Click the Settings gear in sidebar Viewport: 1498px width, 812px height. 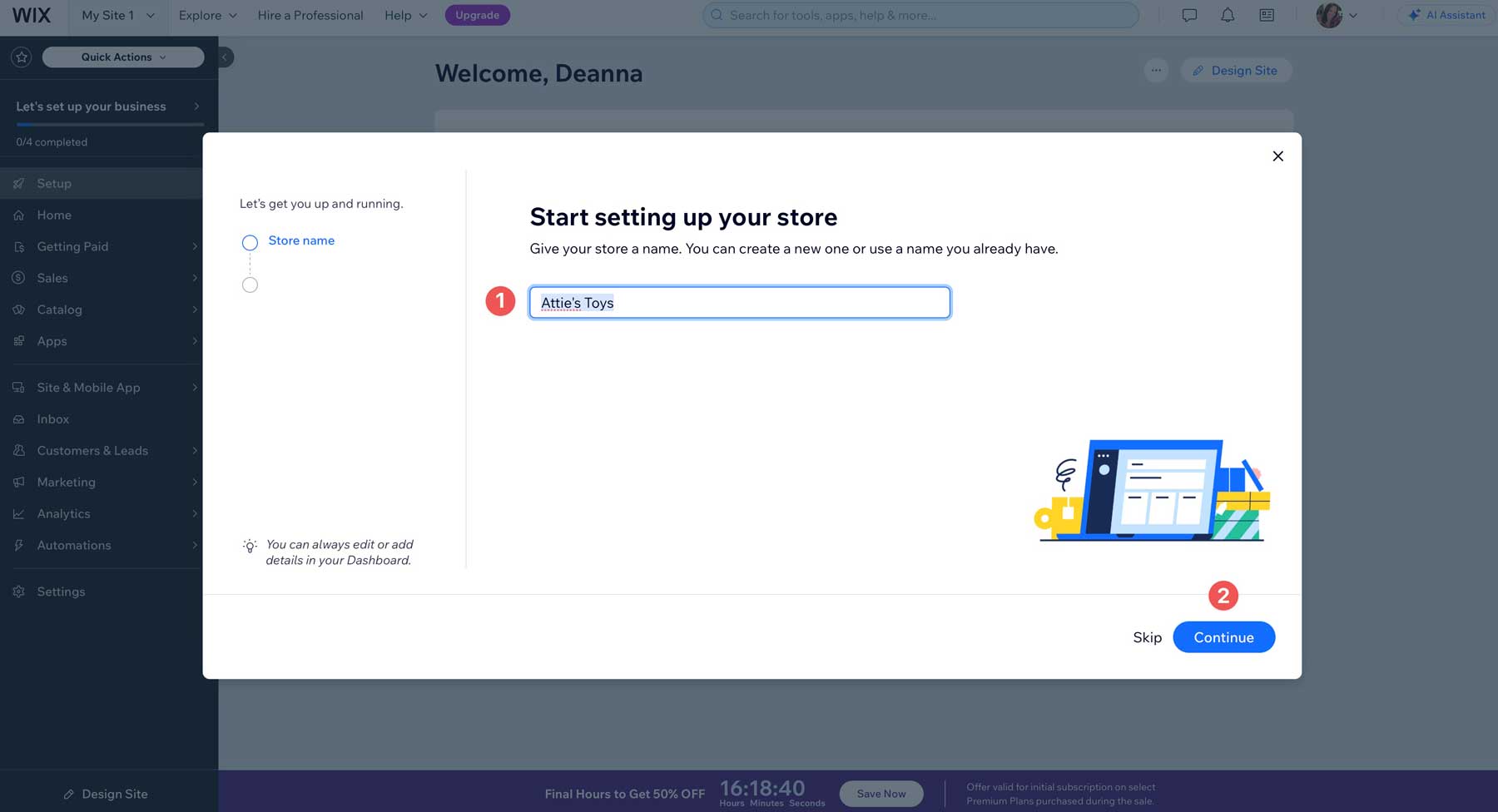click(x=18, y=591)
